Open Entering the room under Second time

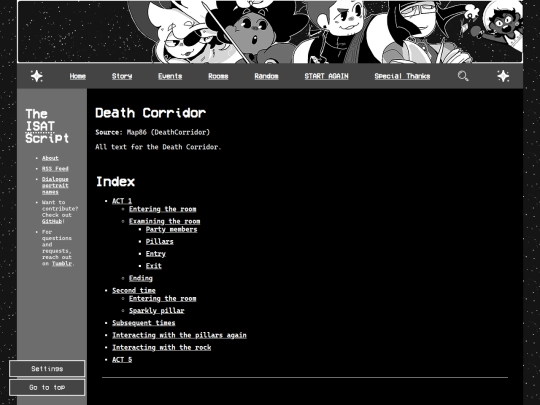(x=163, y=299)
